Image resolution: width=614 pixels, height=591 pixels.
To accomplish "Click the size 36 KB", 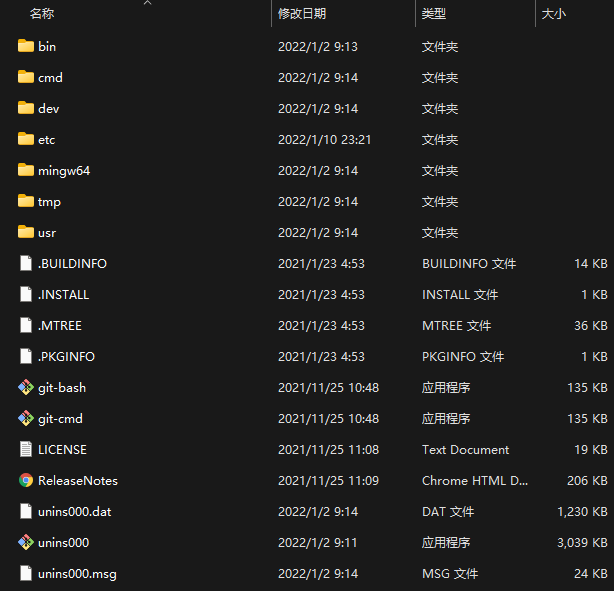I will click(x=591, y=325).
